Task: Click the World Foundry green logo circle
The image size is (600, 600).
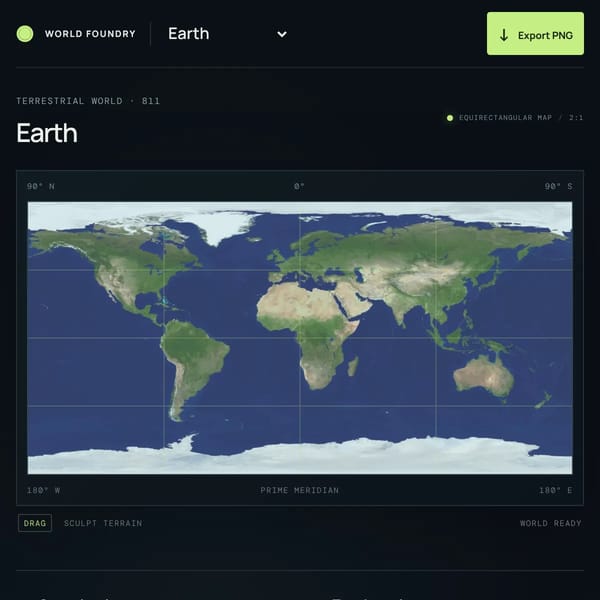Action: (x=25, y=34)
